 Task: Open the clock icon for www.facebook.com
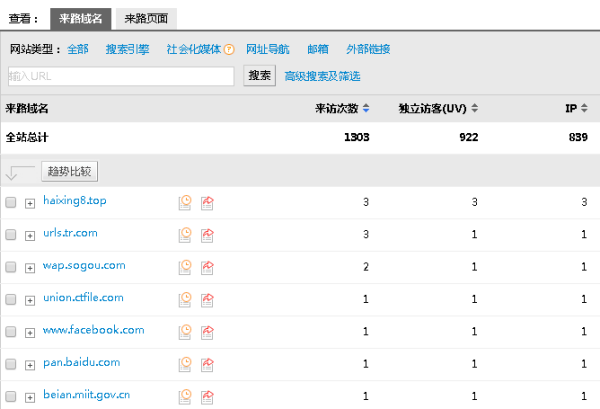coord(185,331)
